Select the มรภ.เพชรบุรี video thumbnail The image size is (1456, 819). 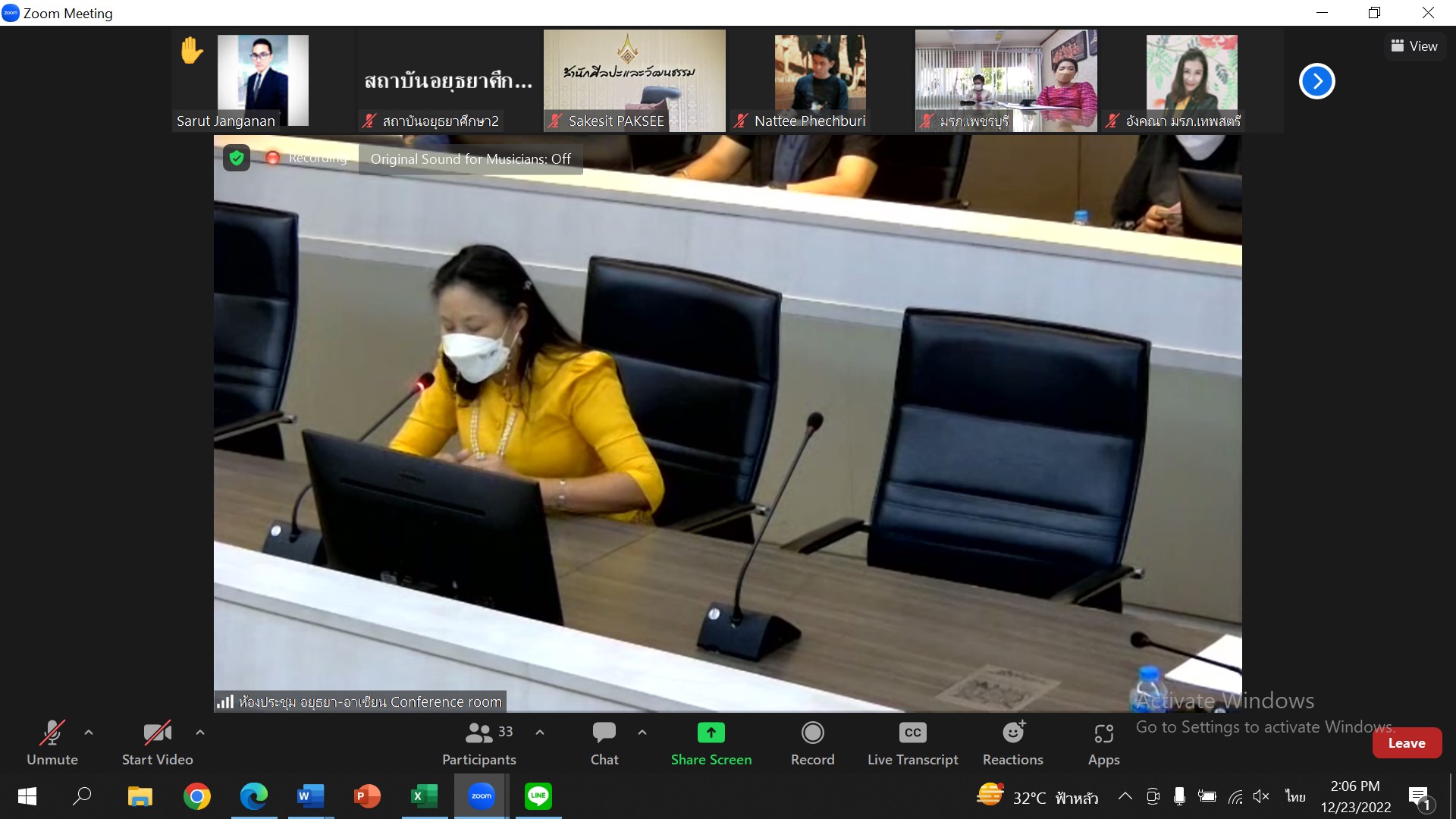(1006, 80)
